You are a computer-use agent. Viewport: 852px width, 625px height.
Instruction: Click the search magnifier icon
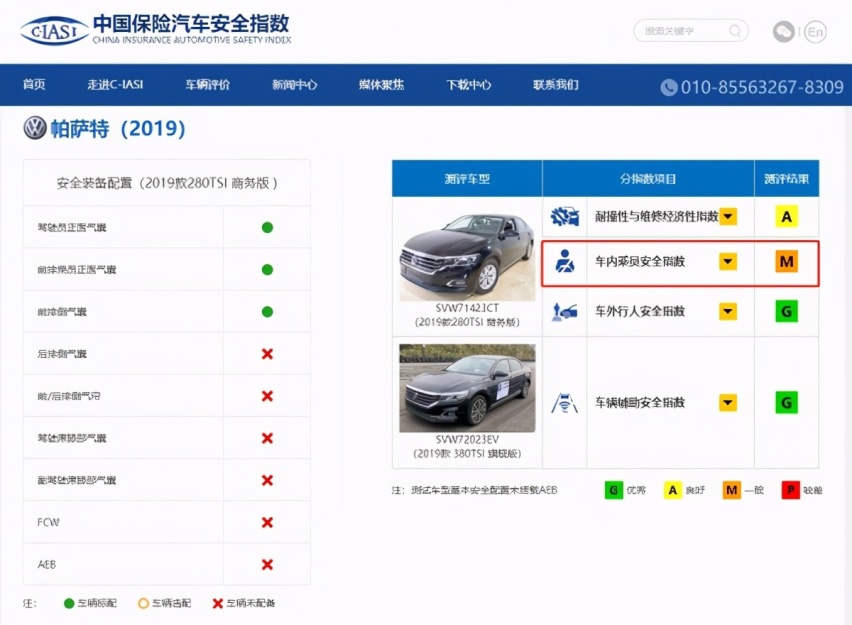pyautogui.click(x=735, y=31)
